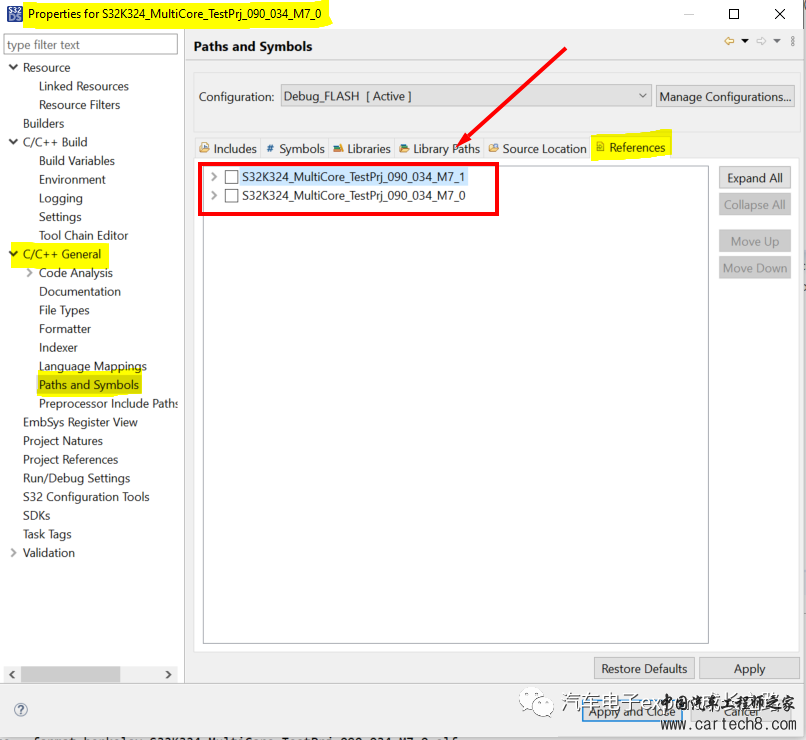Click the left arrow of horizontal scrollbar
806x740 pixels.
click(12, 674)
